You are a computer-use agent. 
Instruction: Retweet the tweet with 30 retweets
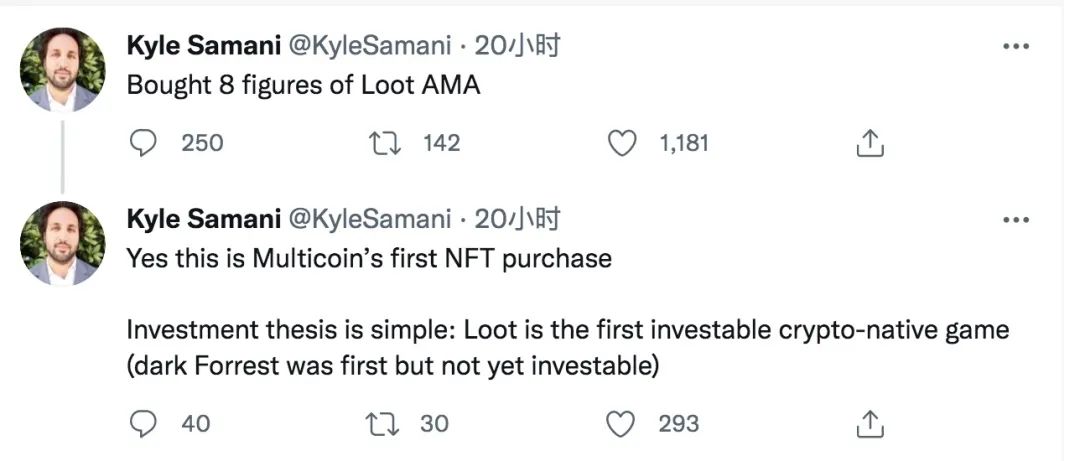(x=385, y=424)
